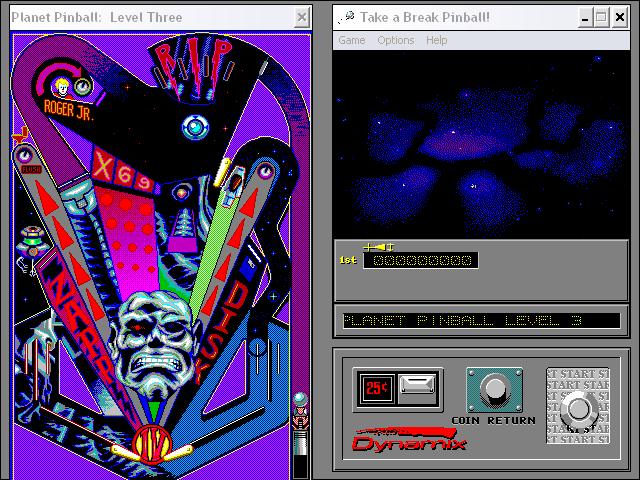
Task: Click the red-yellow IV emblem between flippers
Action: tap(152, 444)
